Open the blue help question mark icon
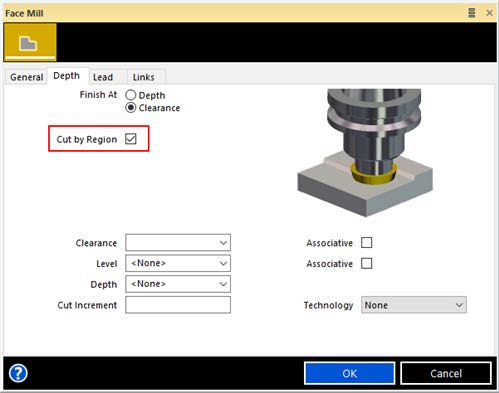This screenshot has height=393, width=499. coord(18,373)
